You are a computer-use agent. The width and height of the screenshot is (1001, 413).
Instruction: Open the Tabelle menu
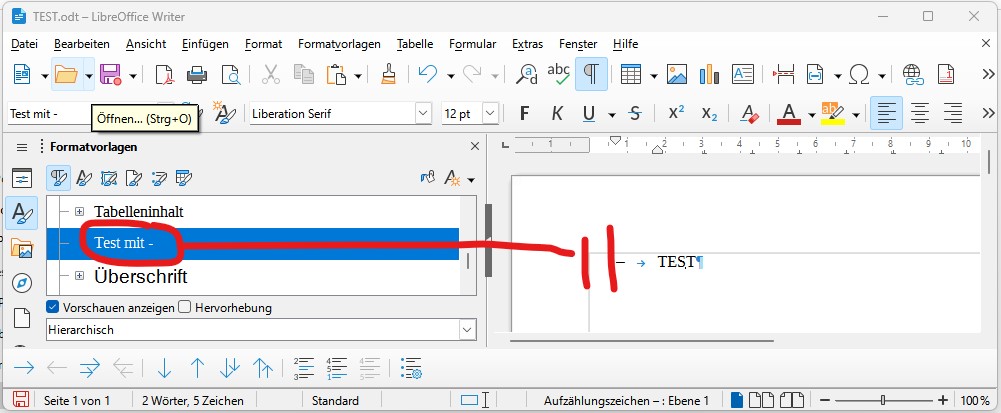point(415,44)
